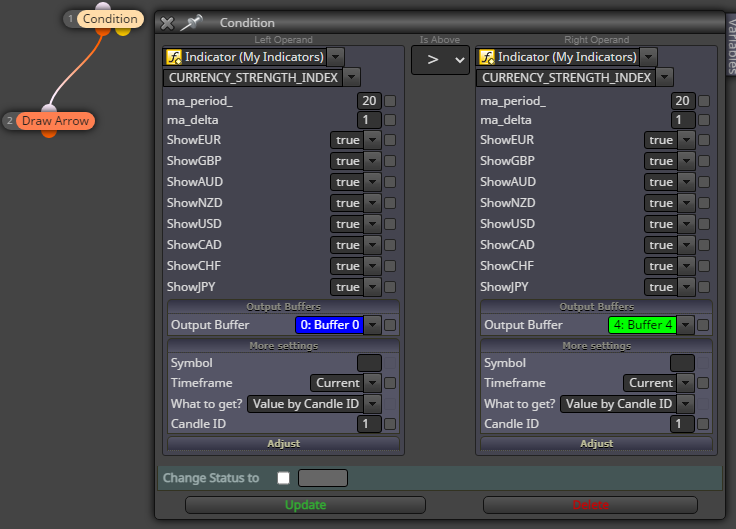Select the Condition node in the graph

coord(110,19)
